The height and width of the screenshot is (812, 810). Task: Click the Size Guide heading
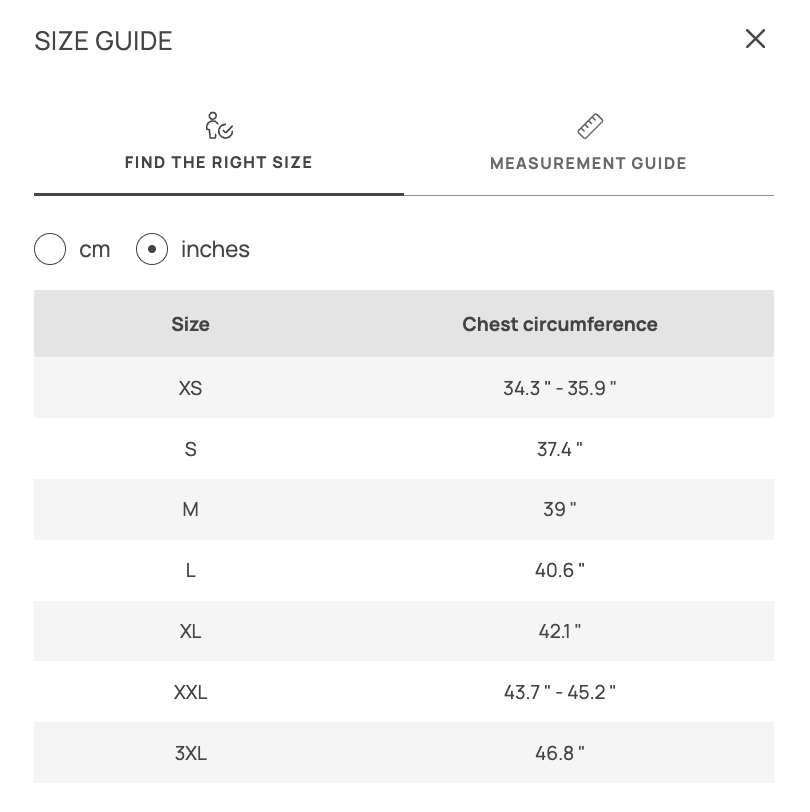coord(104,41)
